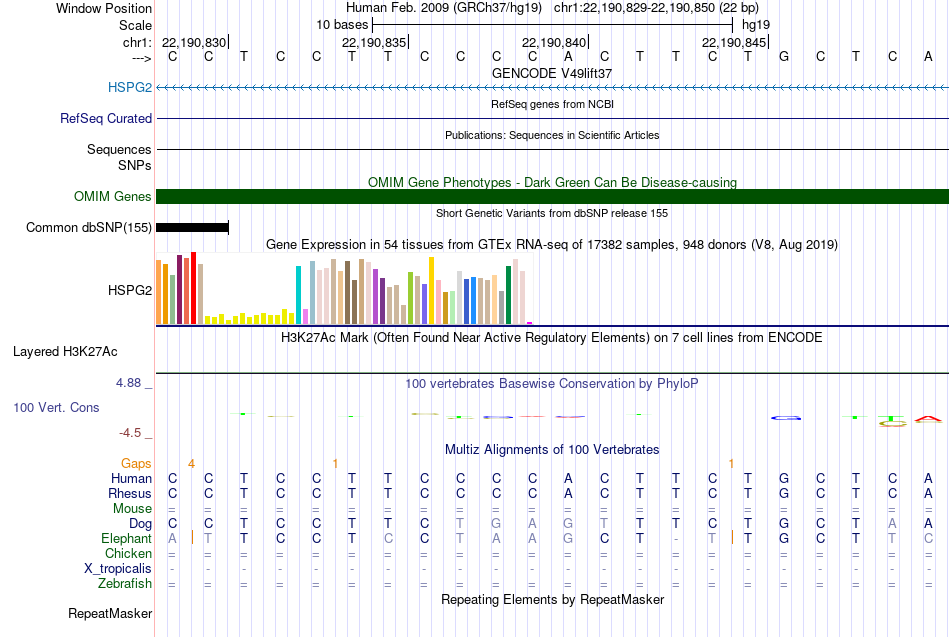
Task: Click the red A PhyloP logo letter
Action: pos(928,418)
